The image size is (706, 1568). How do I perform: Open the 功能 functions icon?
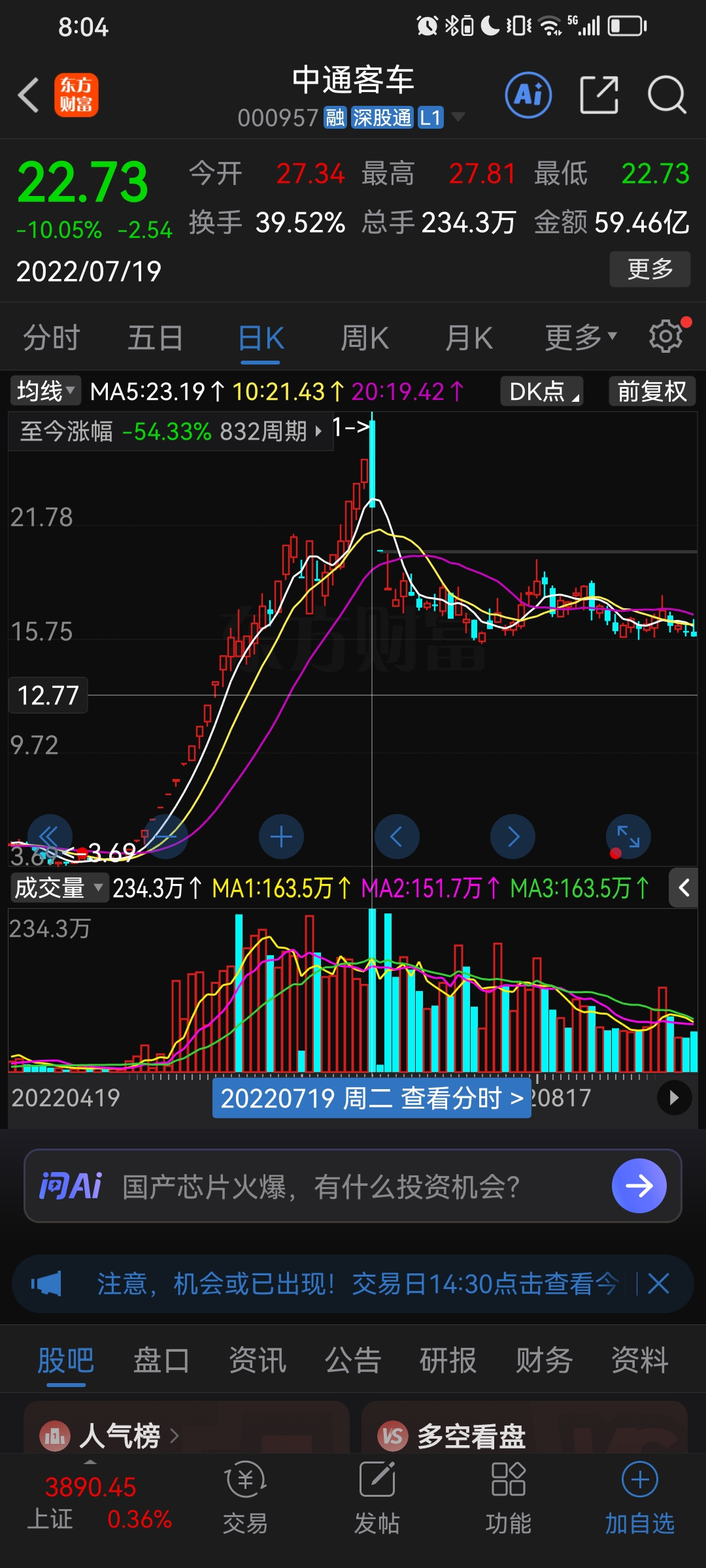coord(508,1499)
